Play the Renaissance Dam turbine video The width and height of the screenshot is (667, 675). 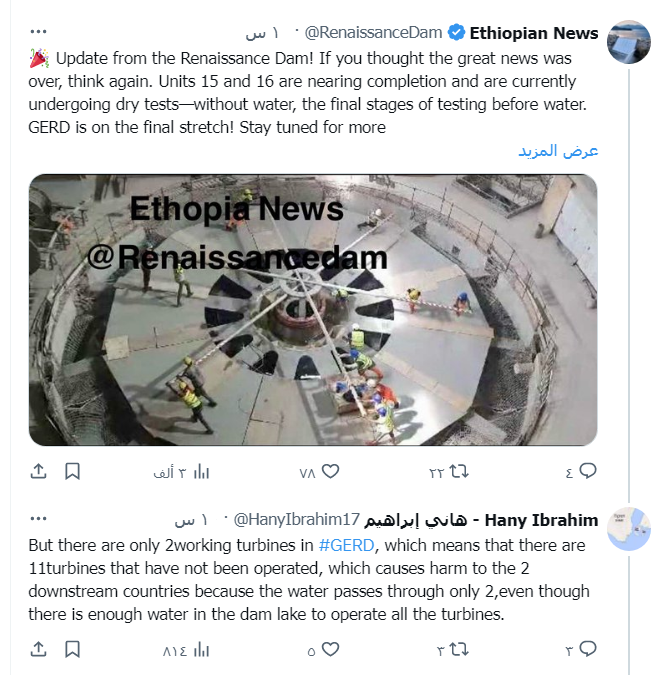(313, 310)
